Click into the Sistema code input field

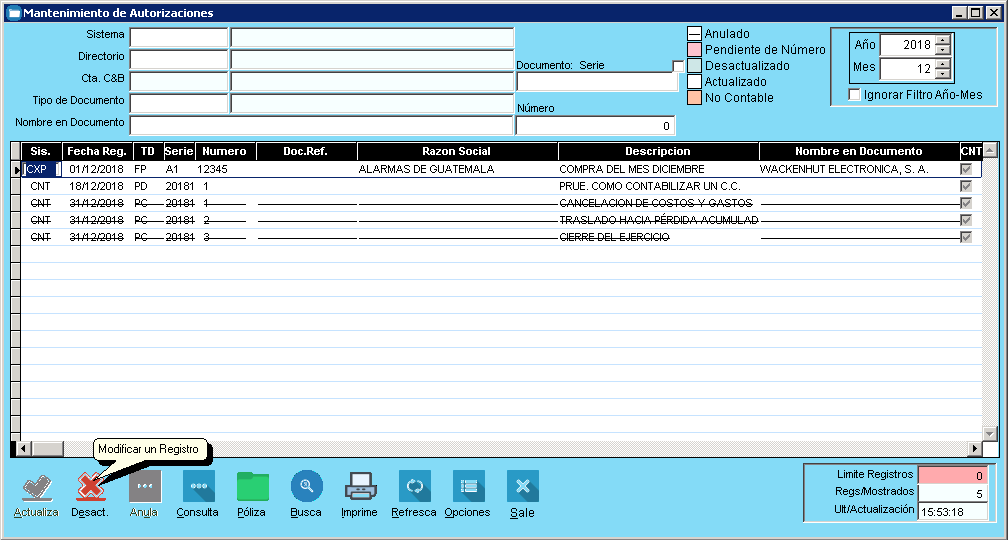coord(179,37)
